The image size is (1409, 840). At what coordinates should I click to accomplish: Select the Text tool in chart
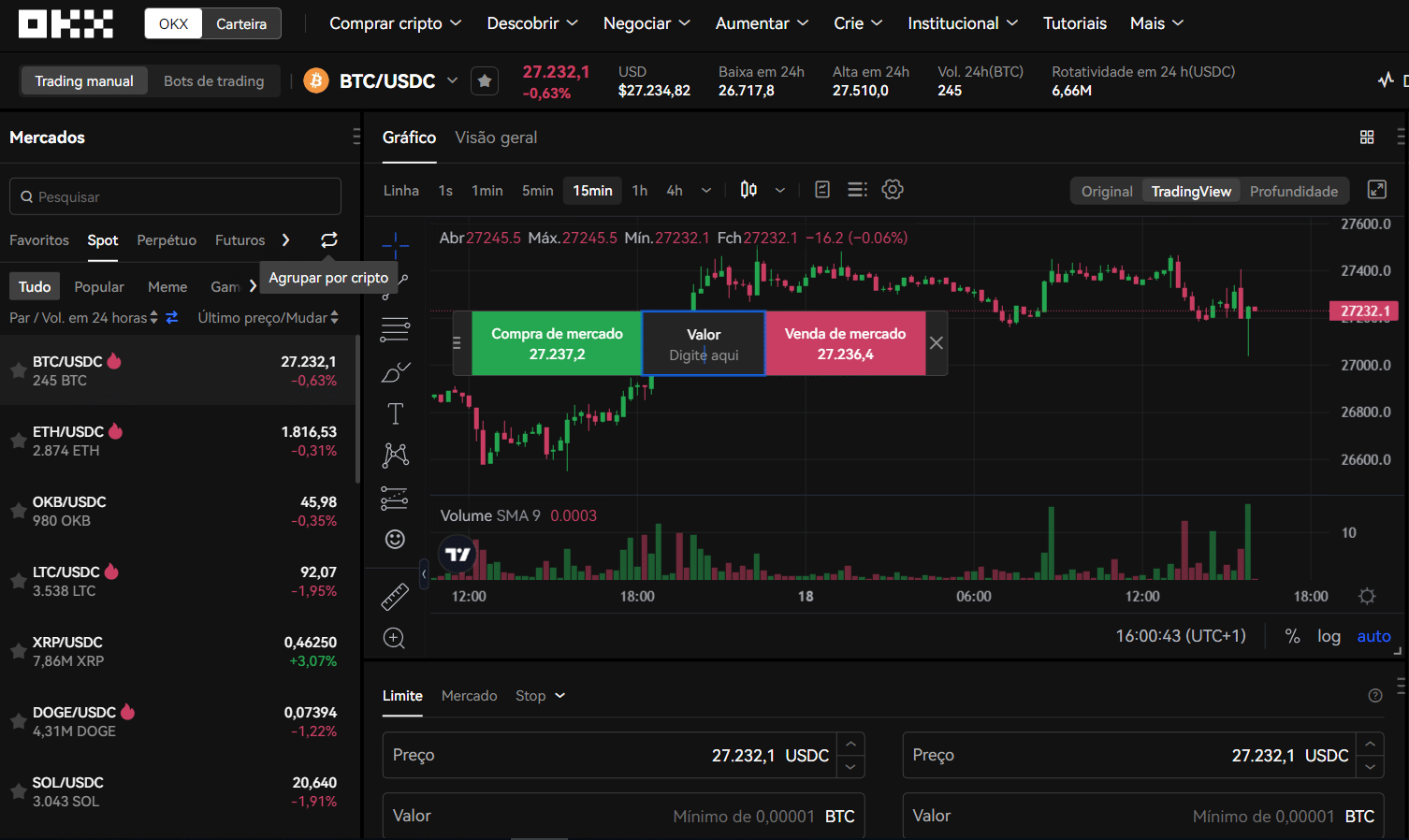coord(395,413)
